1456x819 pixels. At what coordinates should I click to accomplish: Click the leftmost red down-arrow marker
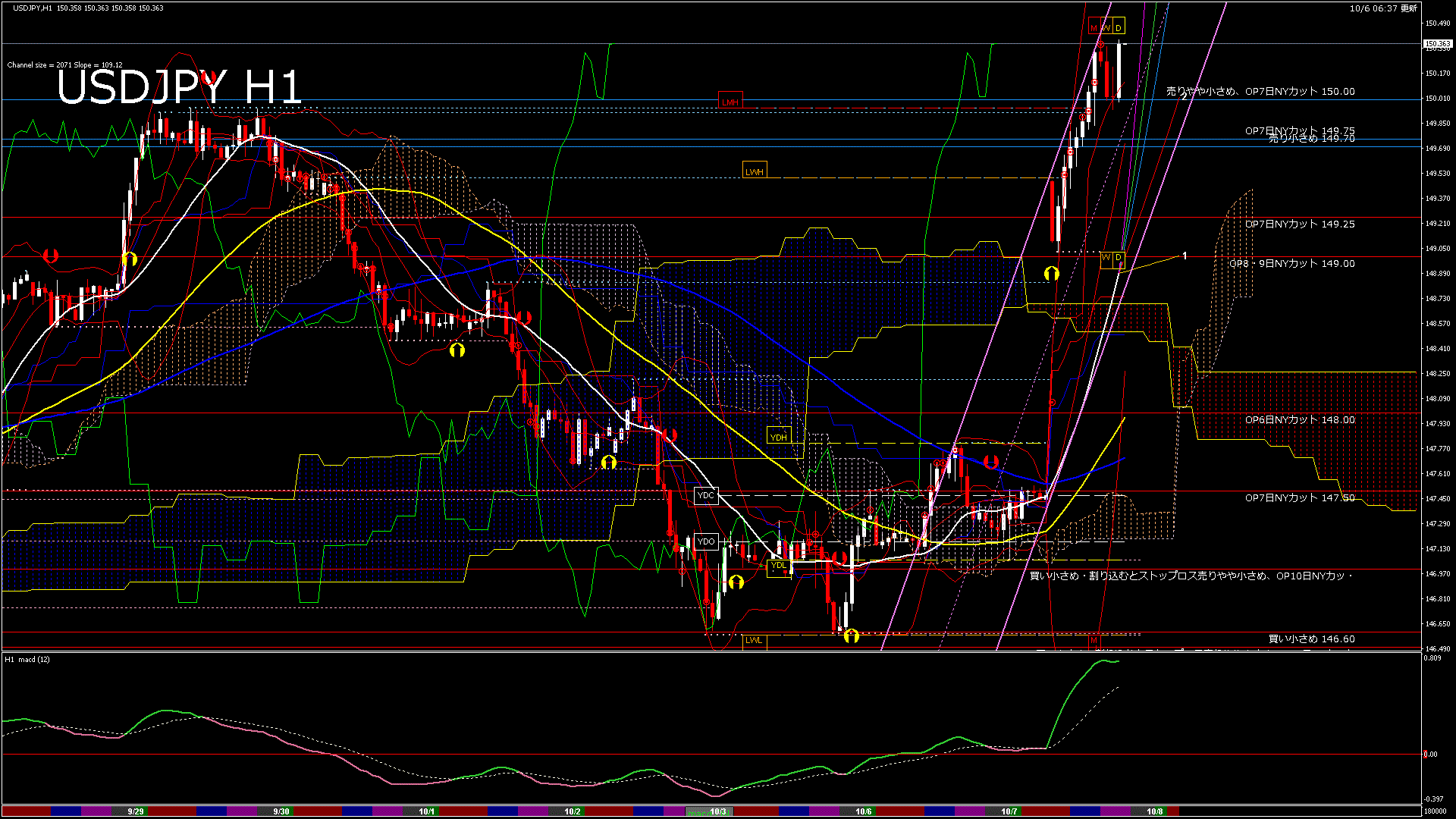point(51,256)
